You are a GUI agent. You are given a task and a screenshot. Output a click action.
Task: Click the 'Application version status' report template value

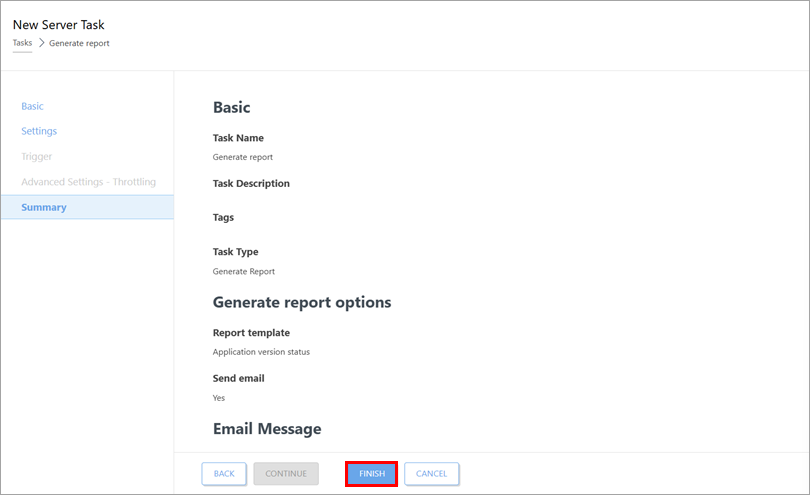(x=263, y=352)
